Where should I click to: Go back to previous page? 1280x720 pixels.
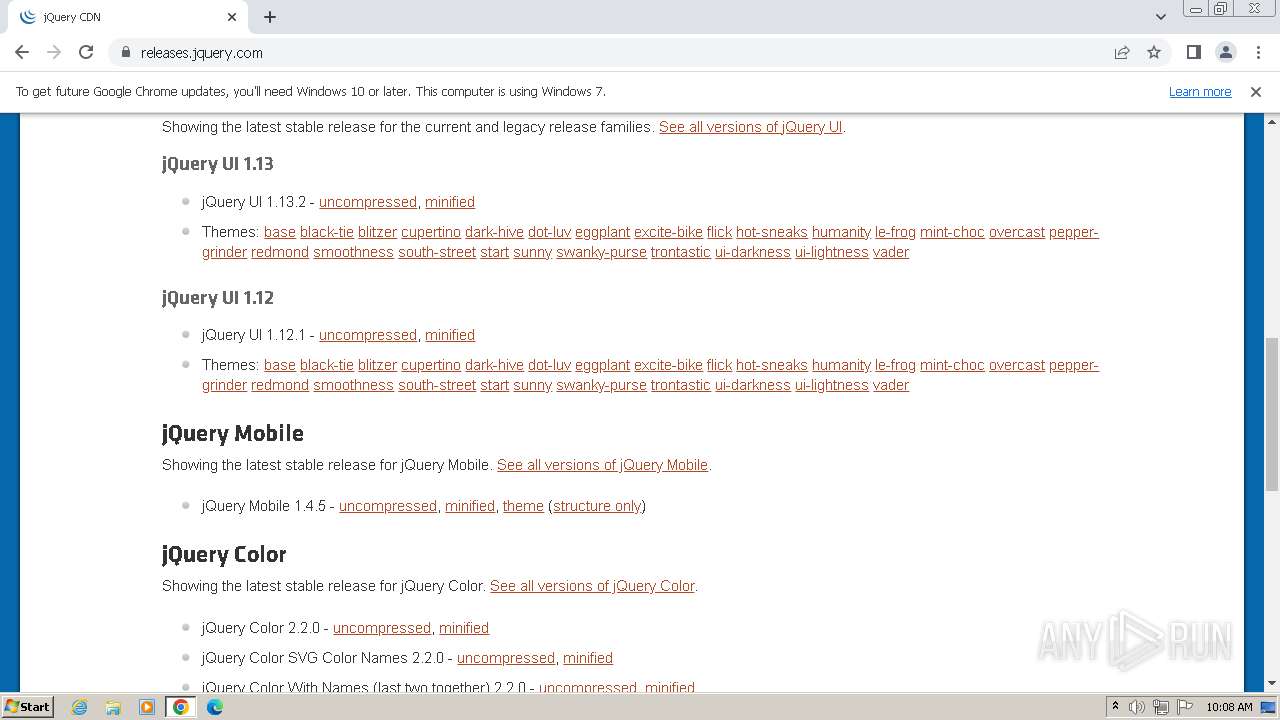[22, 52]
